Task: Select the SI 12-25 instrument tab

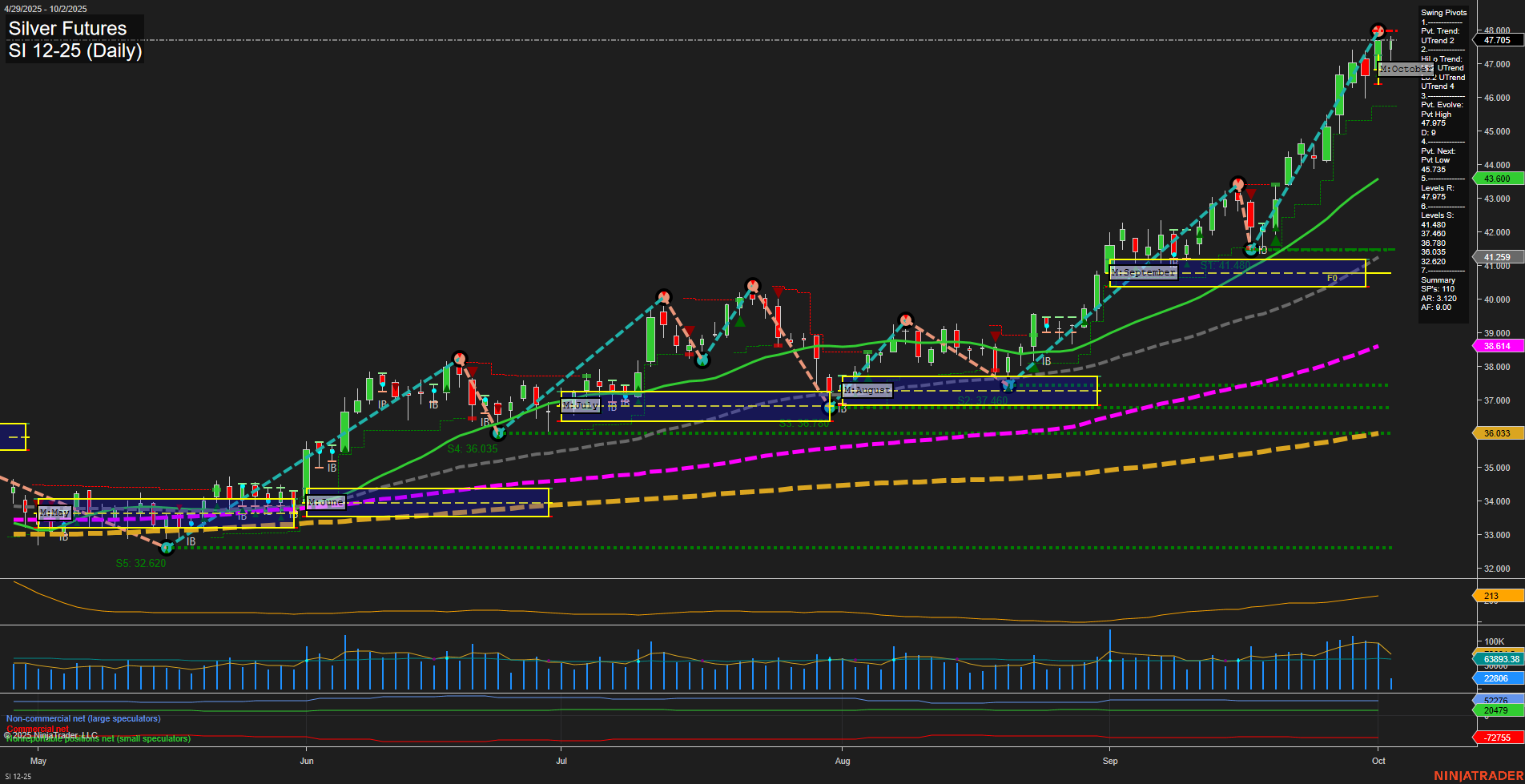Action: pos(18,775)
